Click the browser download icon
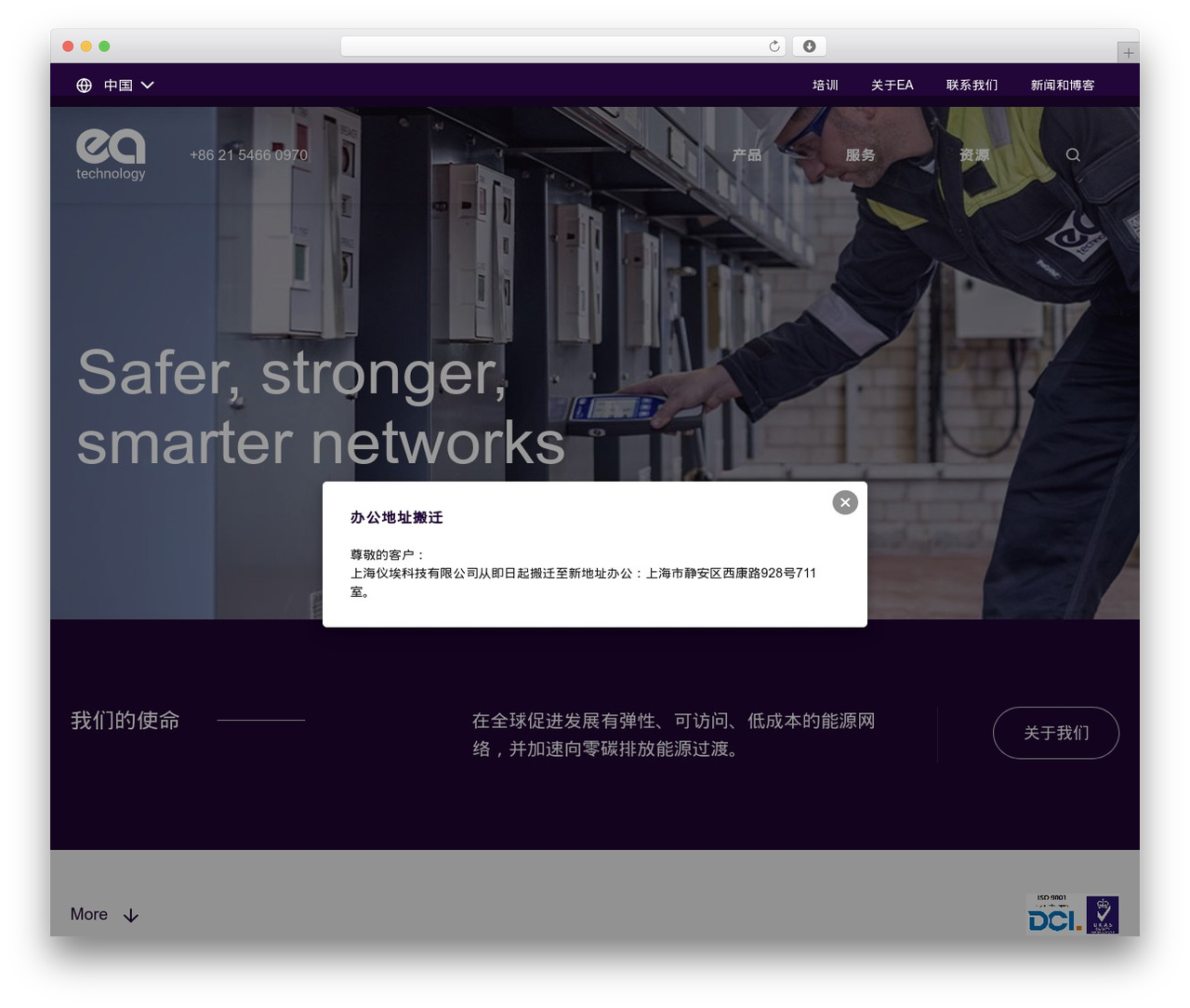 click(809, 46)
